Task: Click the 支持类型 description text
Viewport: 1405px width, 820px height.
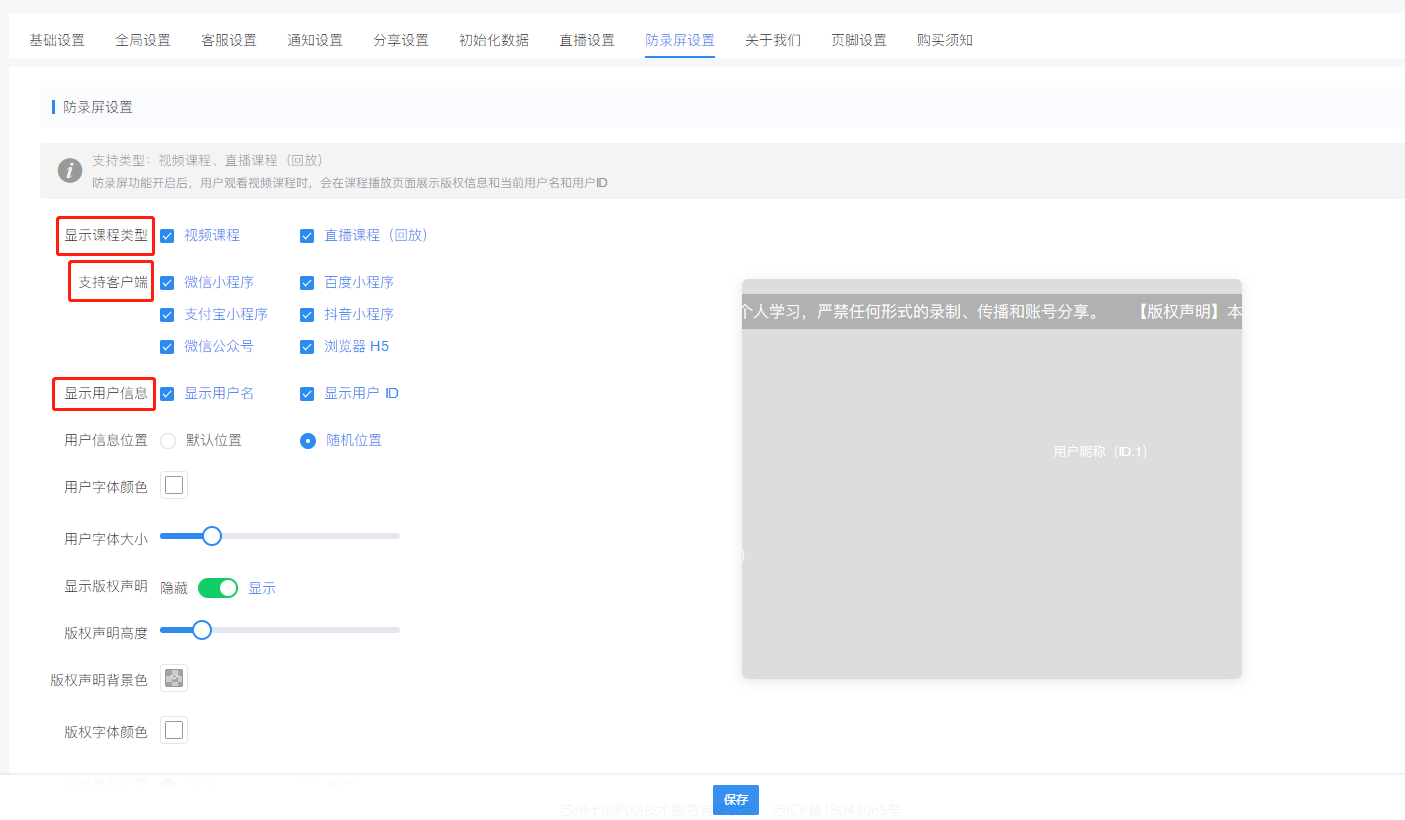Action: [208, 160]
